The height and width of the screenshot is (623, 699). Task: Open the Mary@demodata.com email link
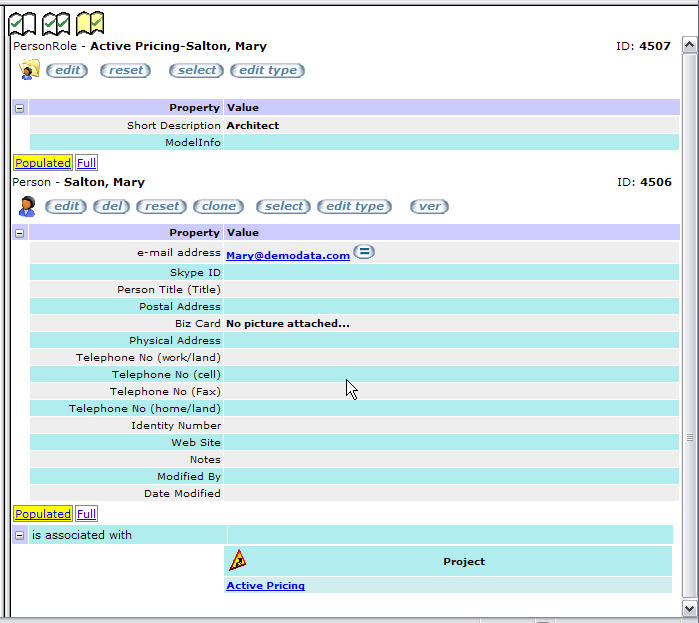(x=288, y=256)
